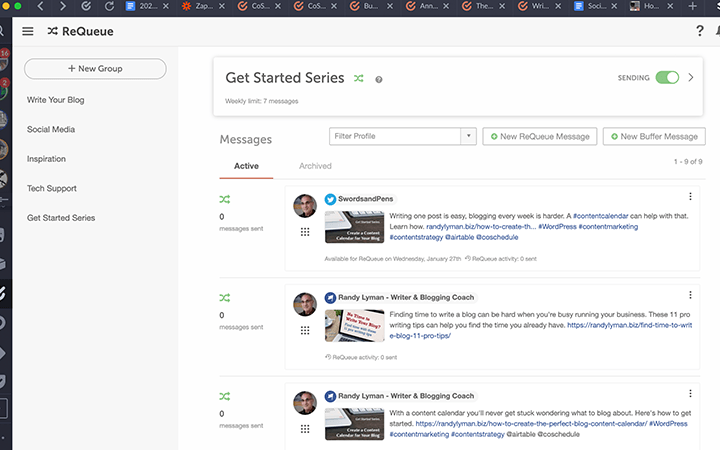Open the small help icon next to Get Started Series
Image resolution: width=720 pixels, height=450 pixels.
pos(379,79)
